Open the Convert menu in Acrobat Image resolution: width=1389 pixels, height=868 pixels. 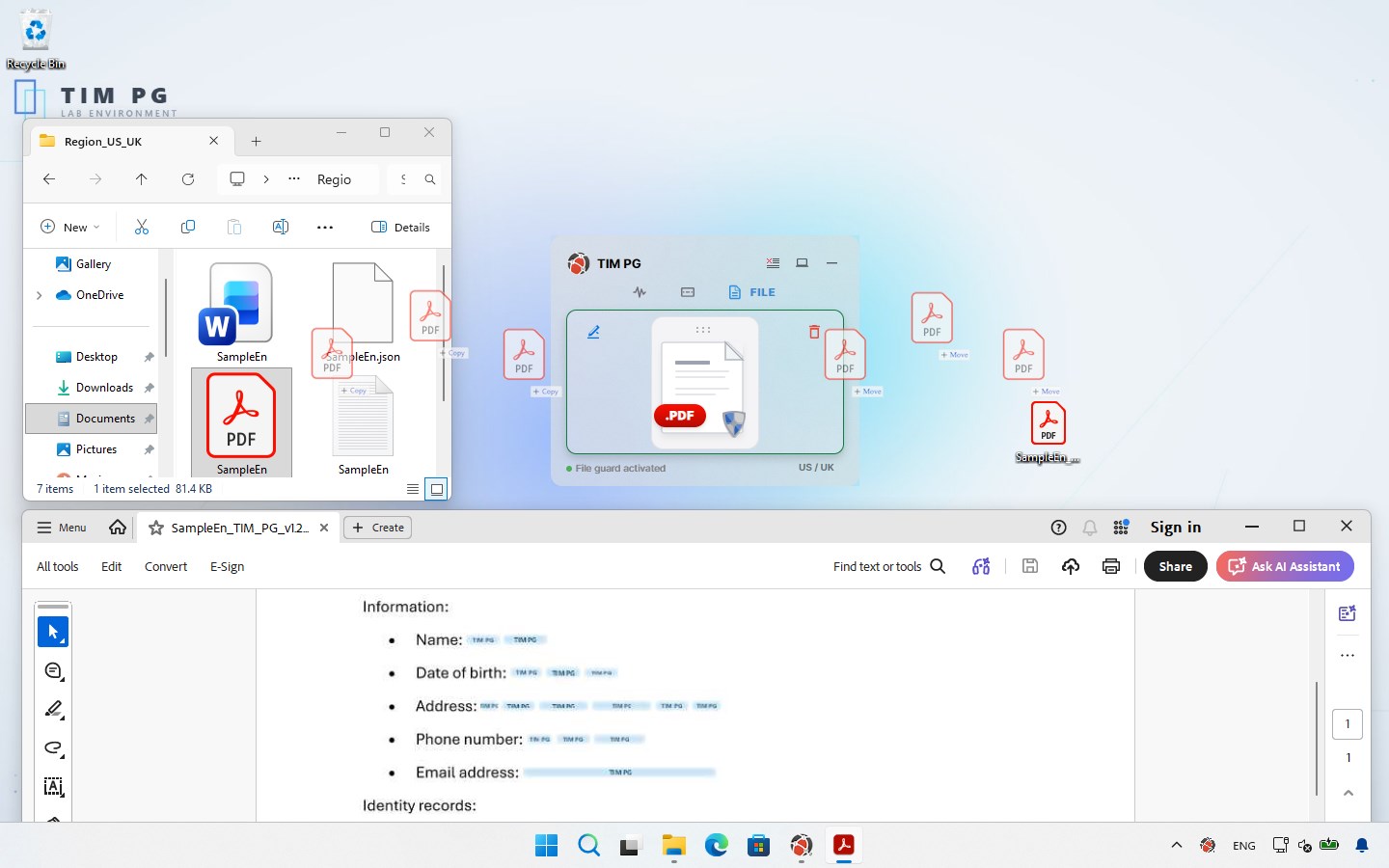tap(166, 566)
